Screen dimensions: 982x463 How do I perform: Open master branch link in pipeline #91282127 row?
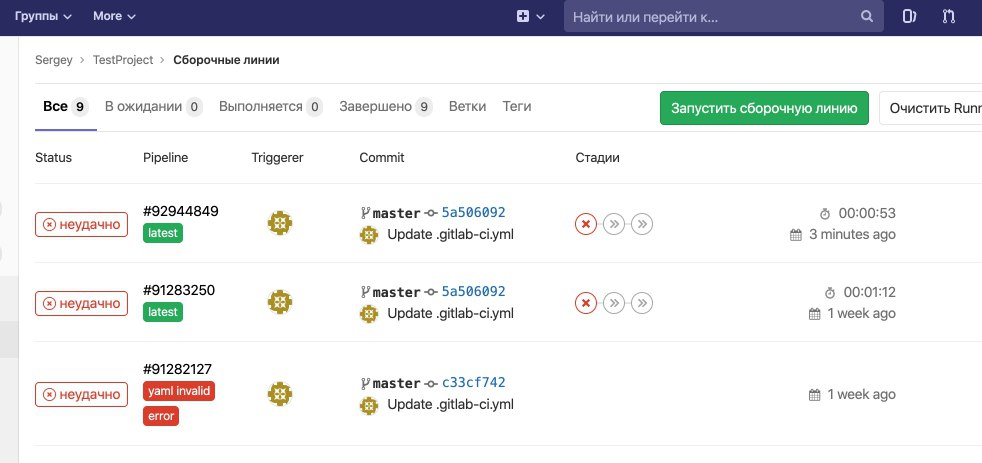point(396,383)
